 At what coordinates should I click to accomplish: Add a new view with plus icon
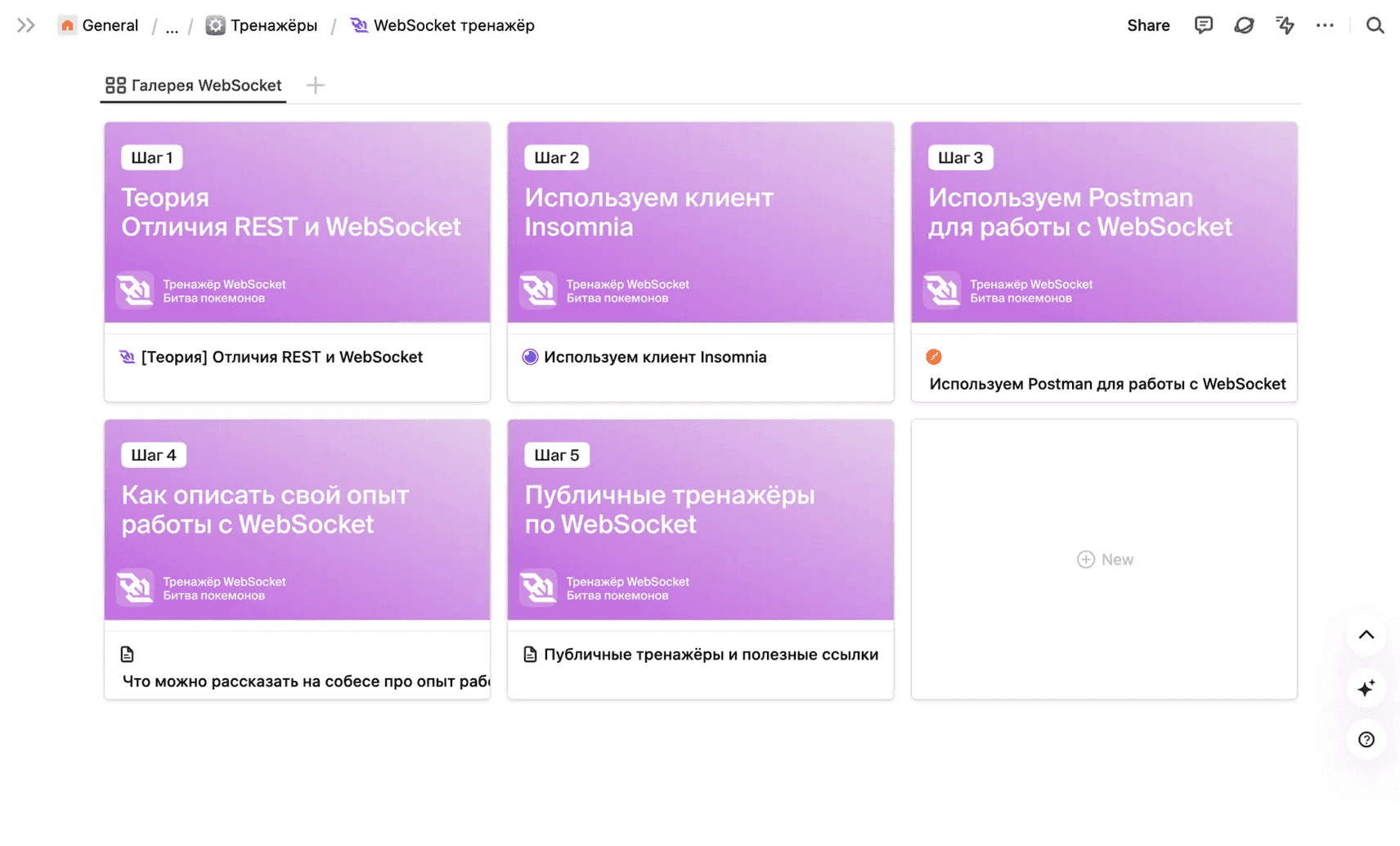pos(316,85)
